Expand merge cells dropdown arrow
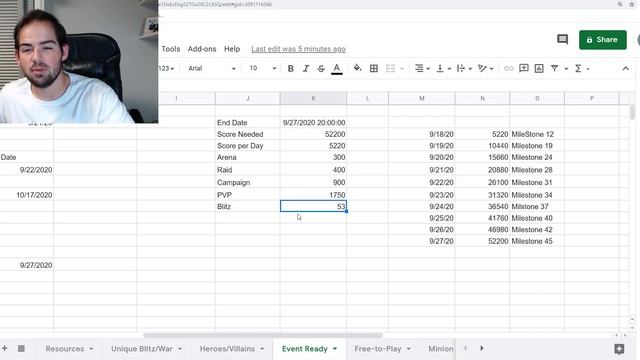Viewport: 640px width, 360px height. (x=402, y=69)
